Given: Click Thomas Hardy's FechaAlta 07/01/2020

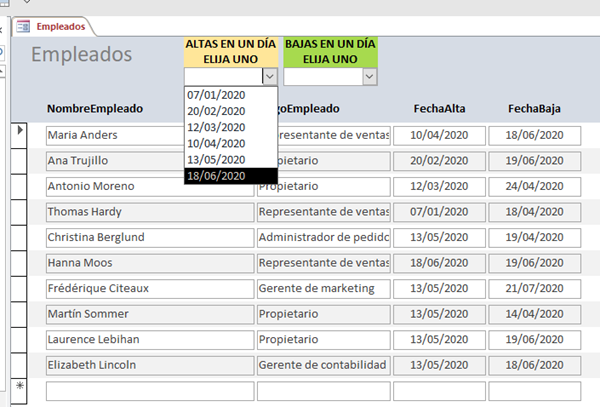Looking at the screenshot, I should pos(439,212).
